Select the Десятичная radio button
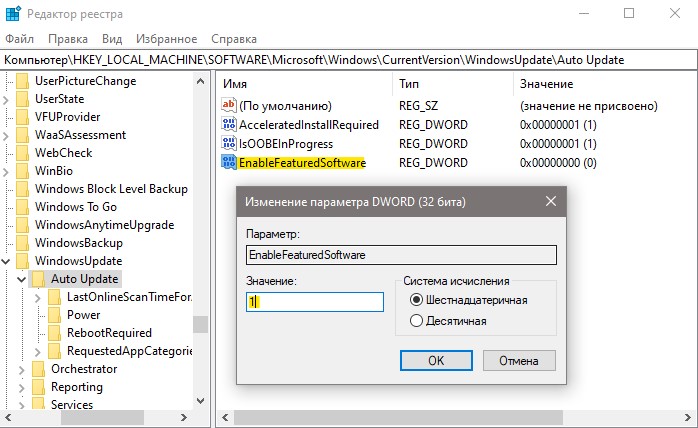This screenshot has height=428, width=698. click(x=416, y=321)
